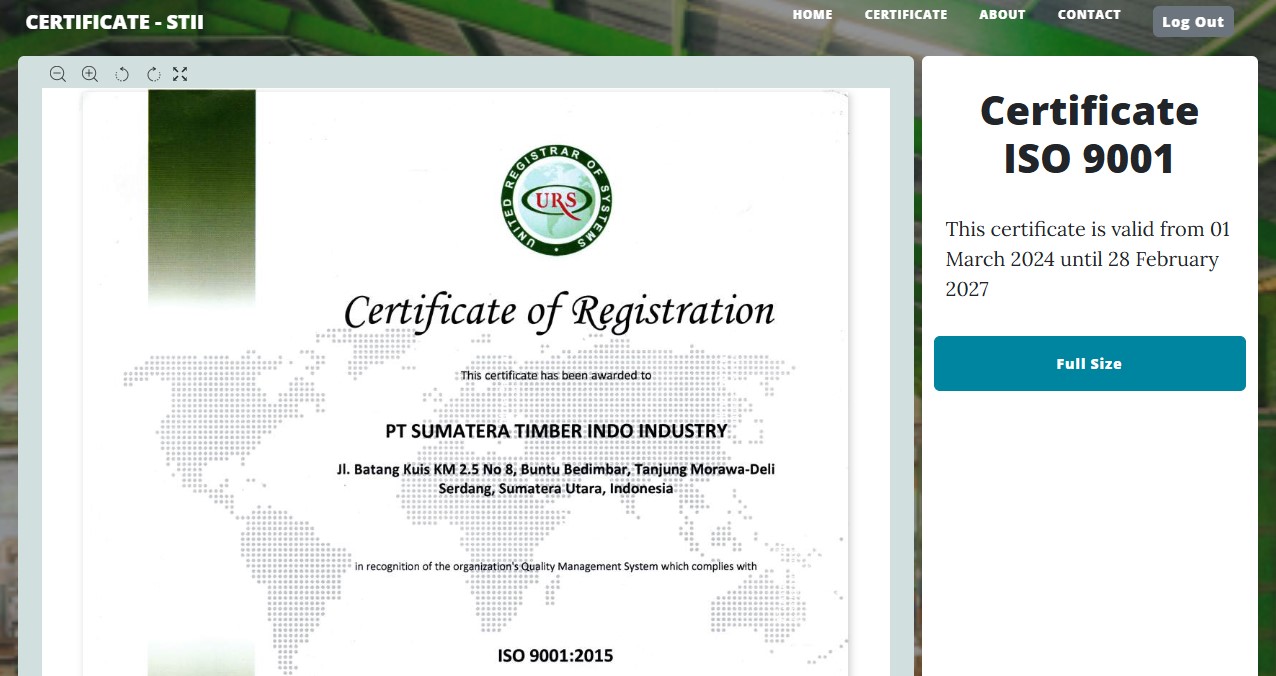1276x676 pixels.
Task: Go to the HOME page
Action: pyautogui.click(x=812, y=15)
